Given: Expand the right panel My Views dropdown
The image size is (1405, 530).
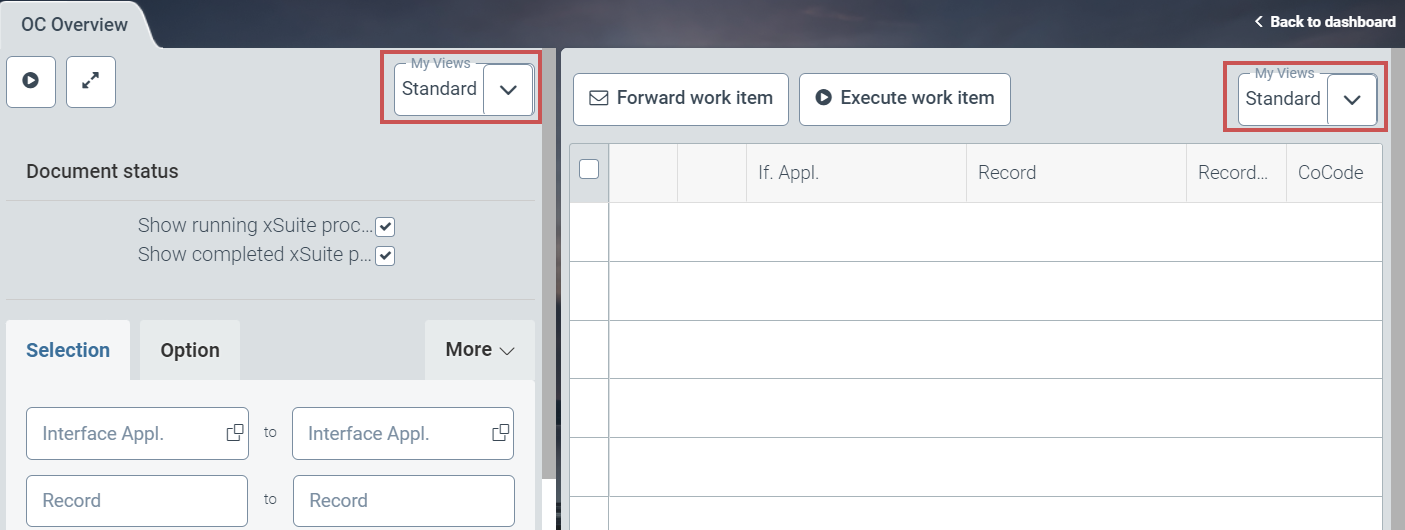Looking at the screenshot, I should pyautogui.click(x=1352, y=99).
